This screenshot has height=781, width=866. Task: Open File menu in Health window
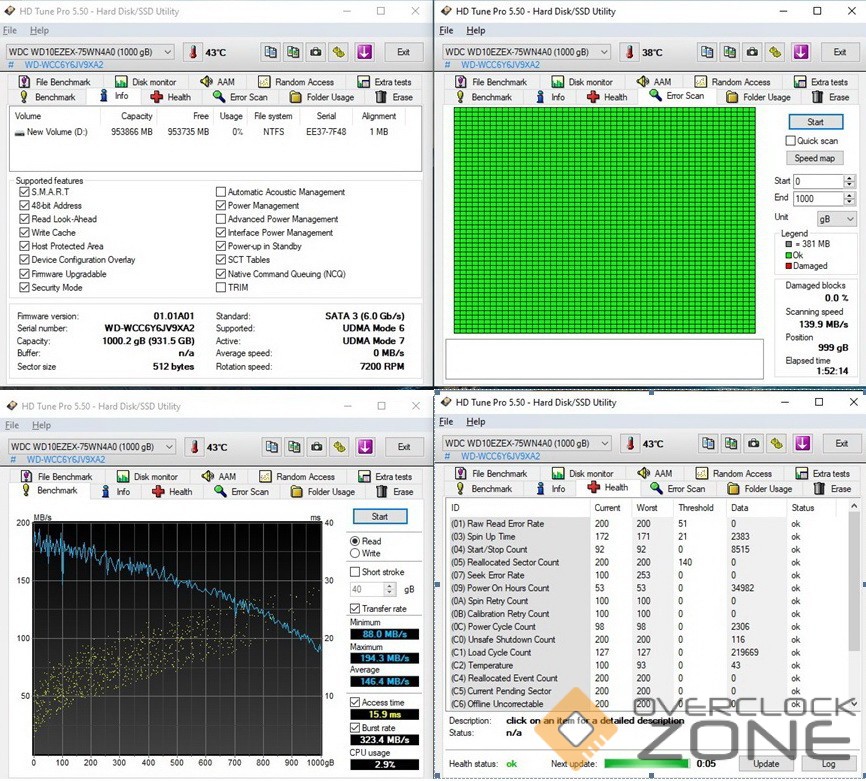[446, 421]
